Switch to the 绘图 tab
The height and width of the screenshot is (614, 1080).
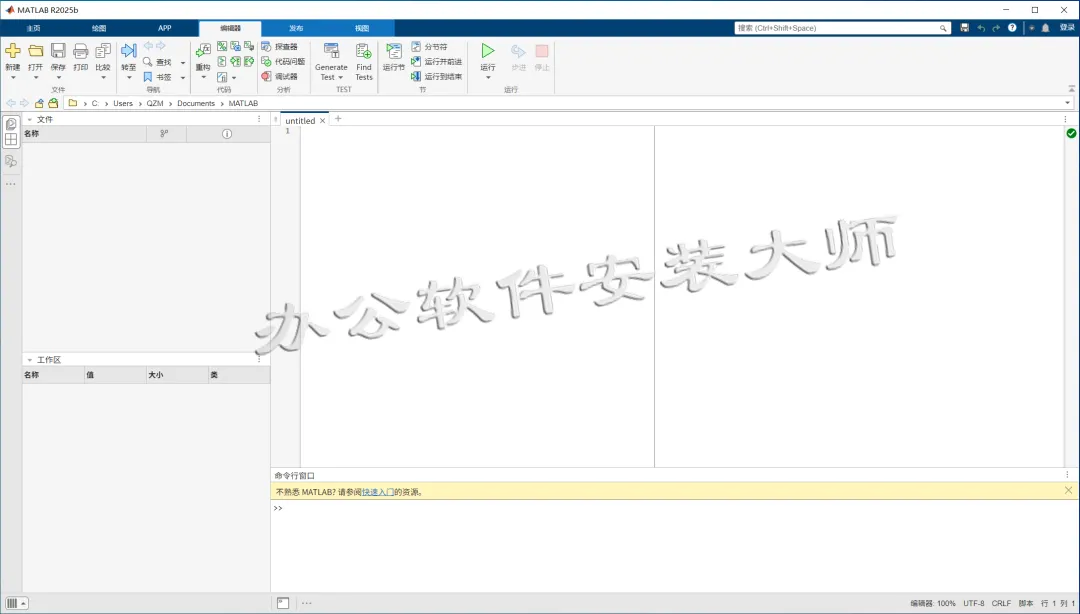click(99, 28)
